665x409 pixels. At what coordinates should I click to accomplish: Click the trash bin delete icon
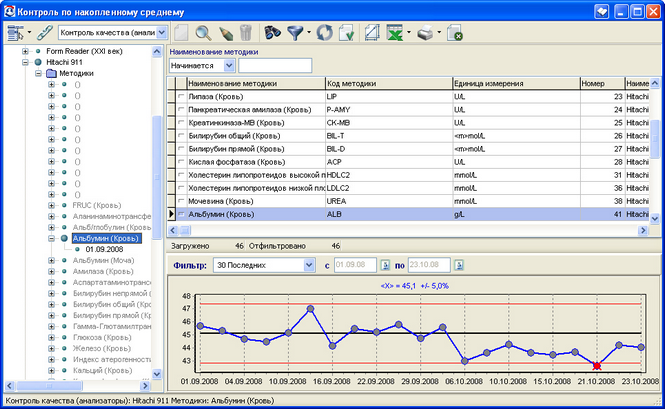click(246, 33)
